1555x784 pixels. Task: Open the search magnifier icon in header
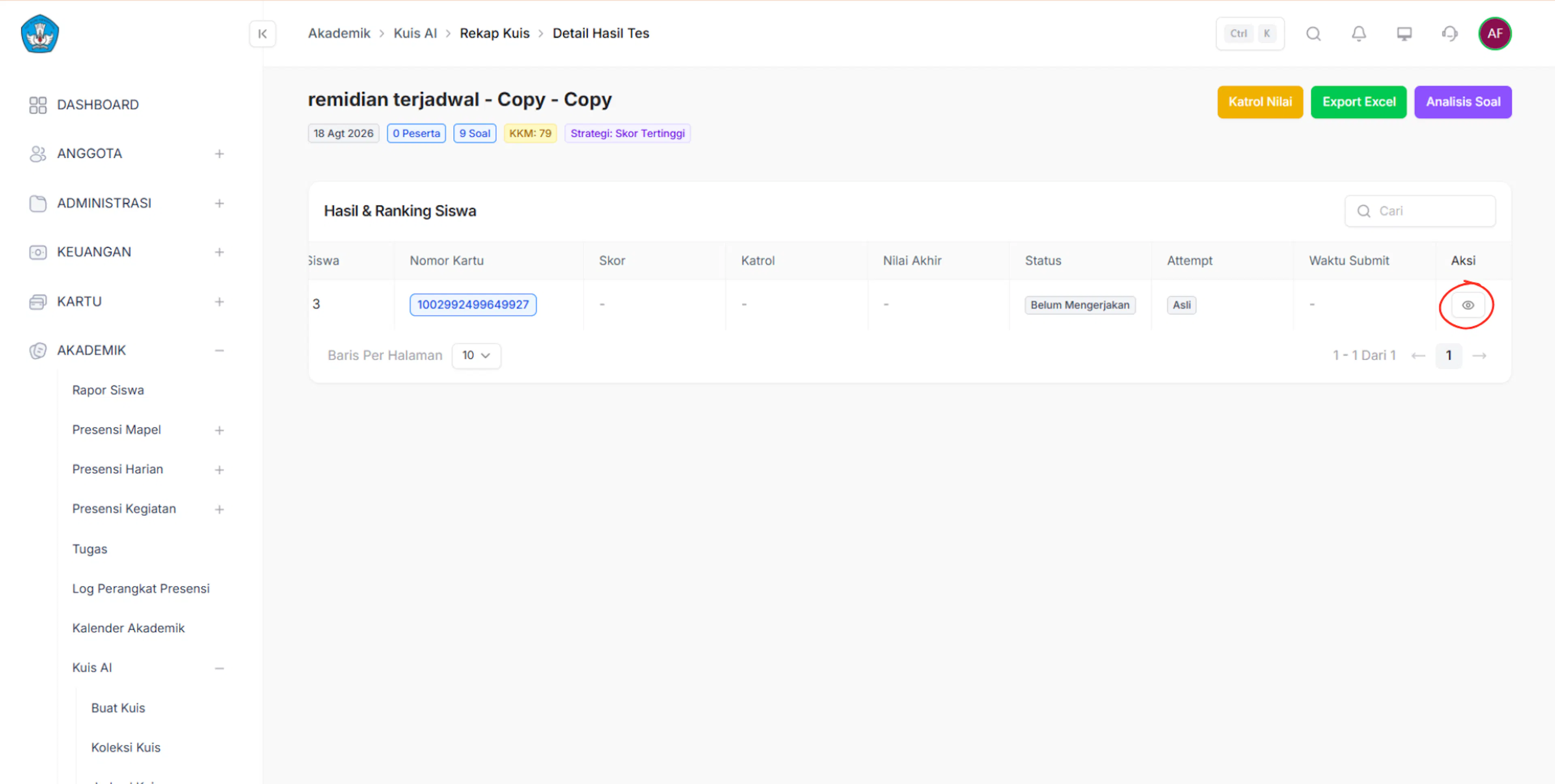pyautogui.click(x=1314, y=34)
